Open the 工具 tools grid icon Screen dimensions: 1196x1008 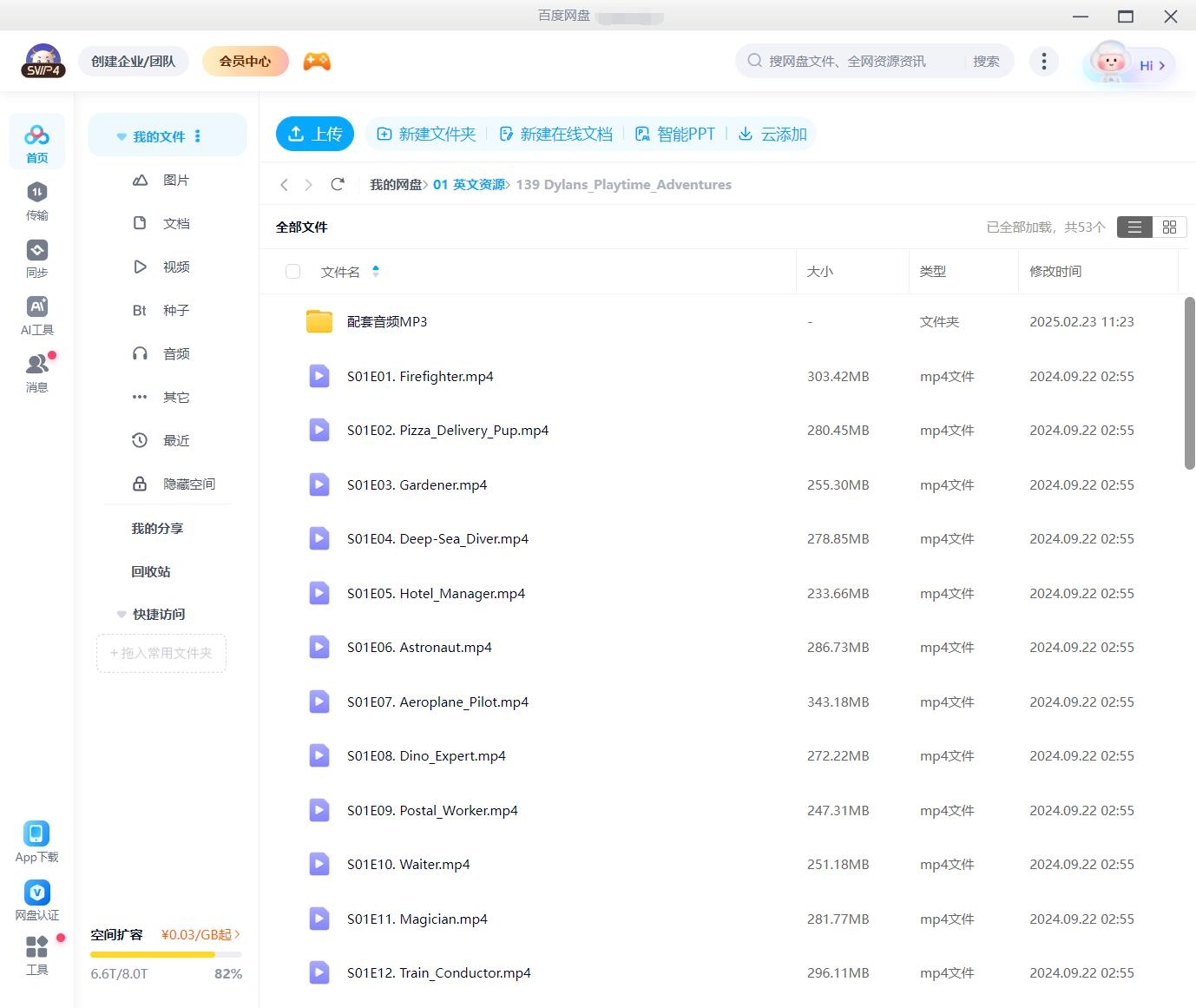36,955
